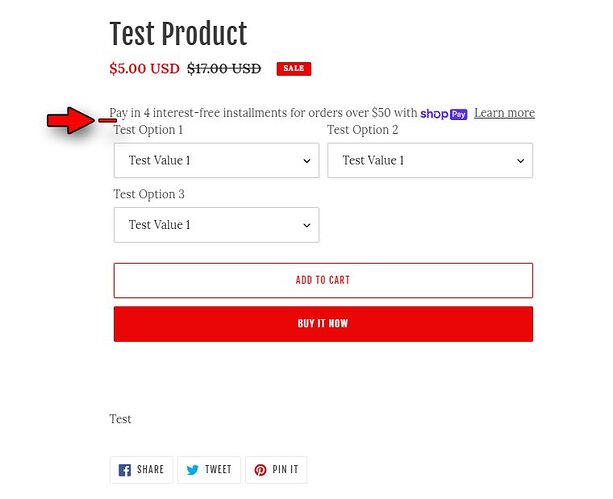Expand the Test Option 2 dropdown
613x499 pixels.
tap(430, 160)
